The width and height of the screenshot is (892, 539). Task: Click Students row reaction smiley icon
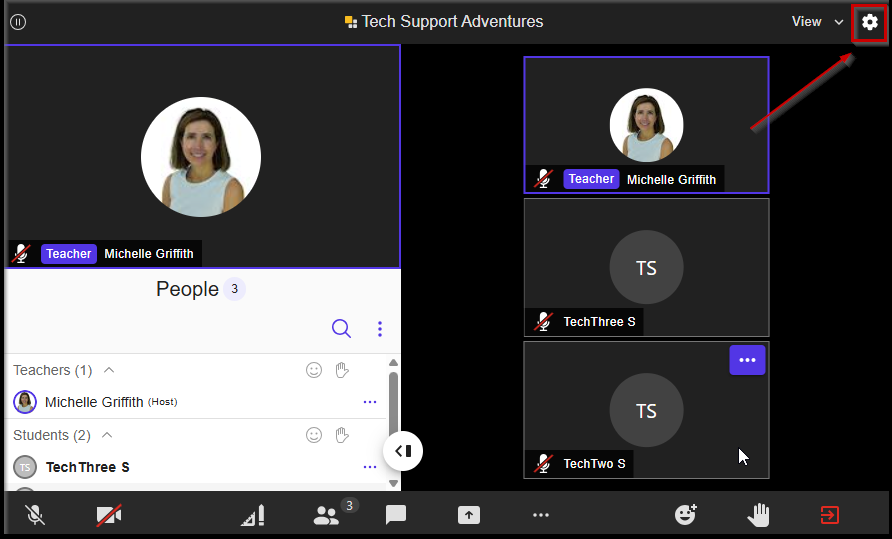click(314, 435)
